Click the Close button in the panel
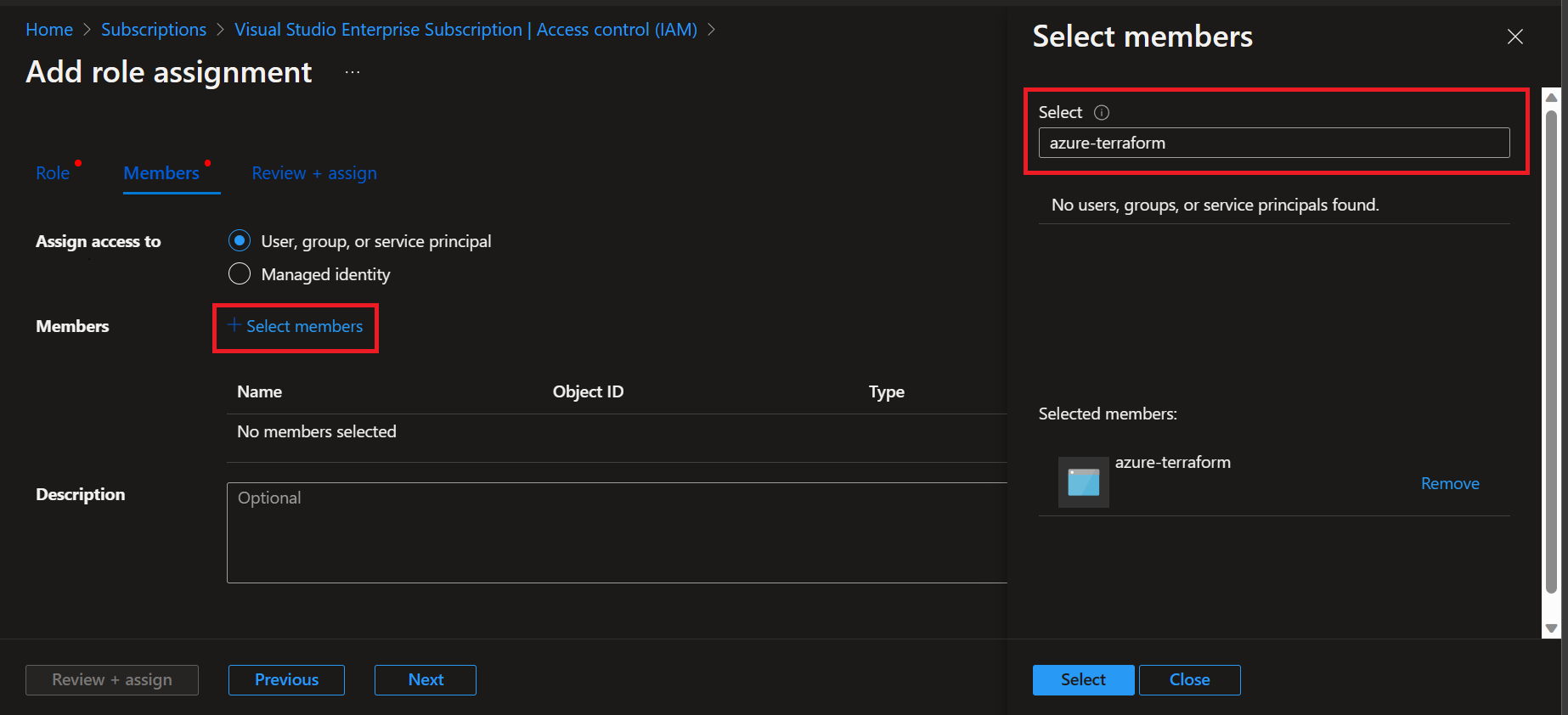 (1189, 679)
